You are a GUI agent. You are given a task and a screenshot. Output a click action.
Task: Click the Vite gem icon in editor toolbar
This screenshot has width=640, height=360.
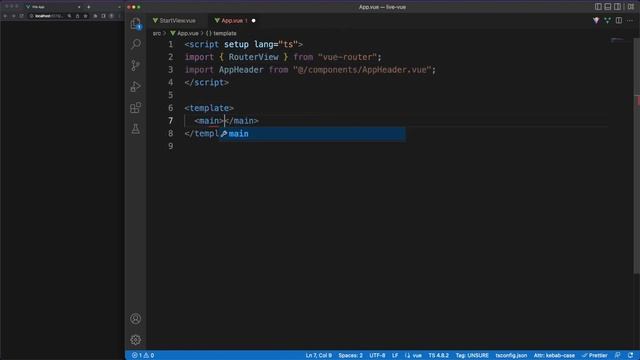click(x=596, y=20)
